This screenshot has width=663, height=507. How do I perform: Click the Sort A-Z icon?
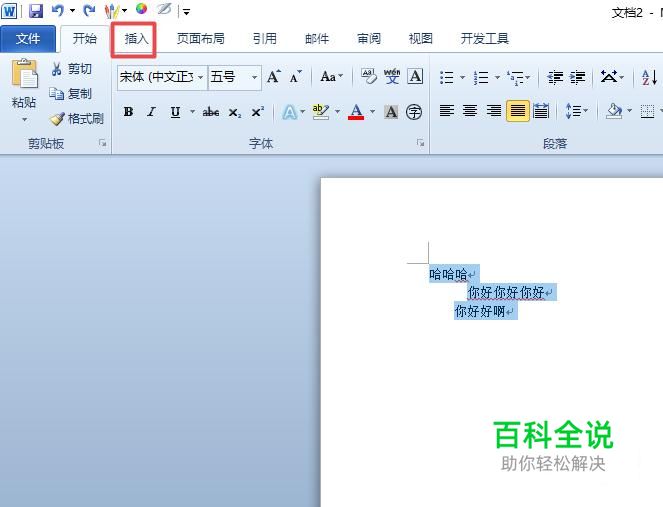click(x=649, y=77)
